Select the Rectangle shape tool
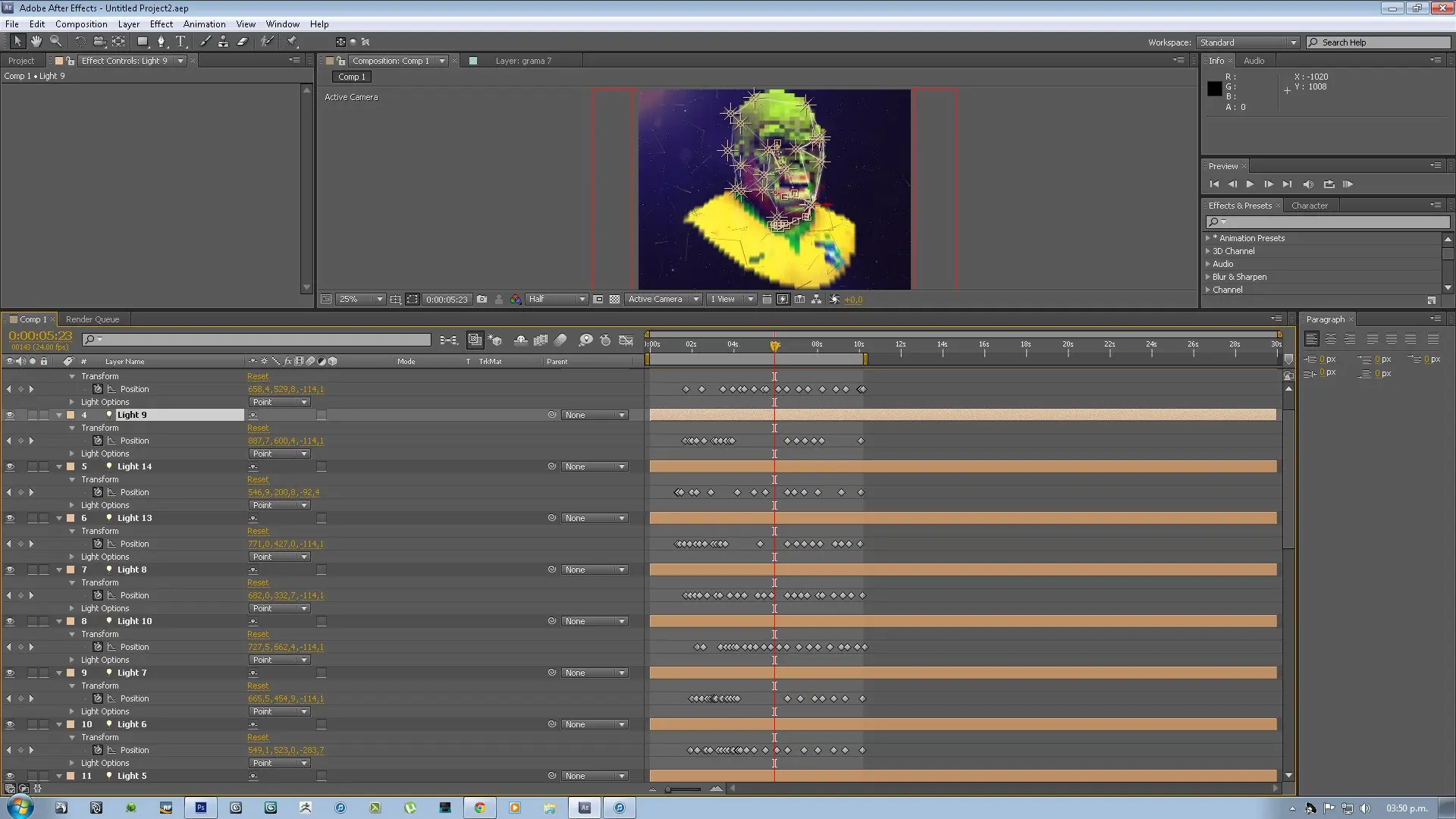 click(142, 42)
